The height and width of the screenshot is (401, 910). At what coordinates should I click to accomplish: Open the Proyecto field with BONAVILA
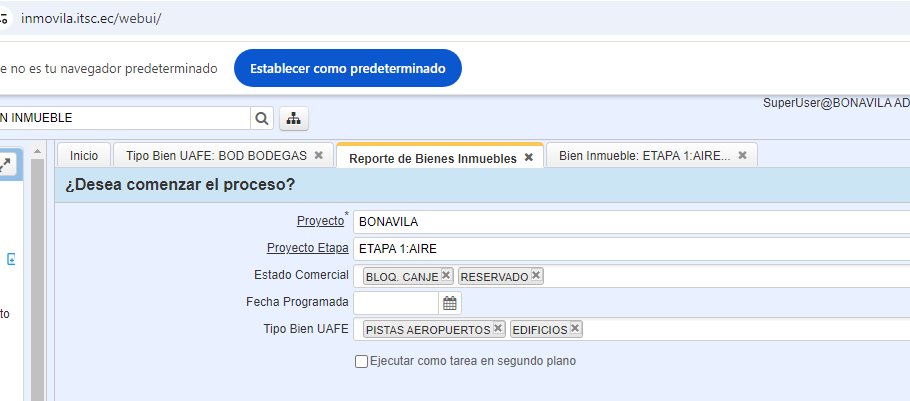630,221
